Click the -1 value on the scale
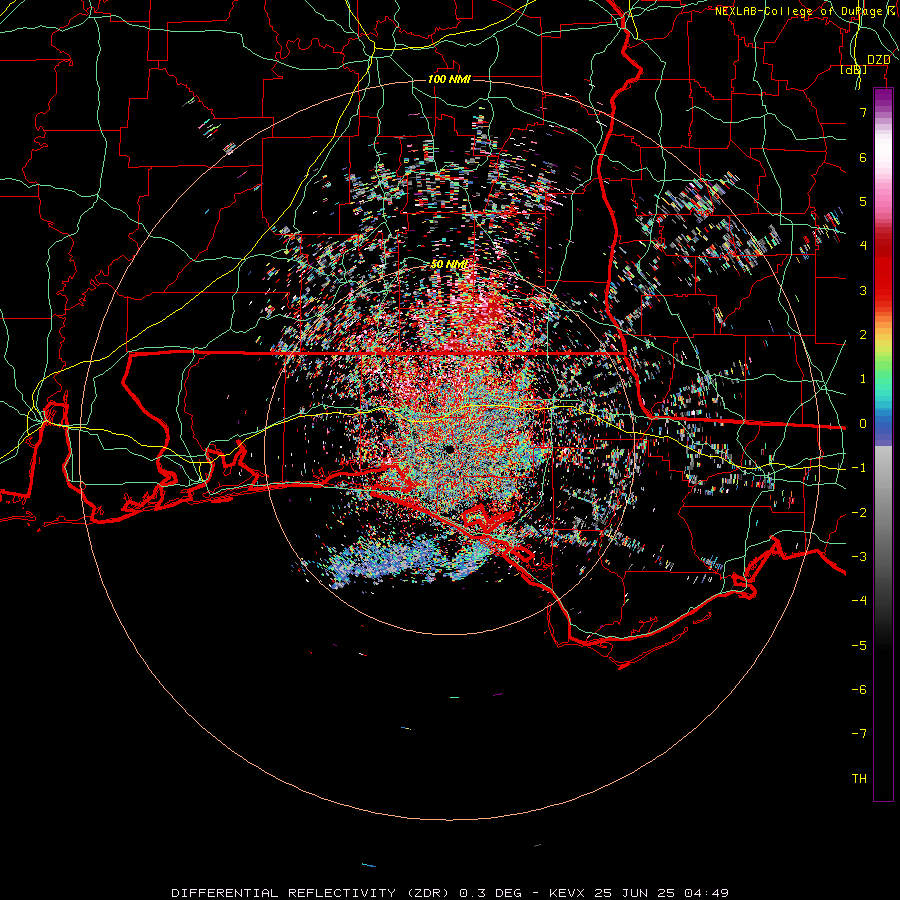This screenshot has width=900, height=900. click(x=859, y=468)
